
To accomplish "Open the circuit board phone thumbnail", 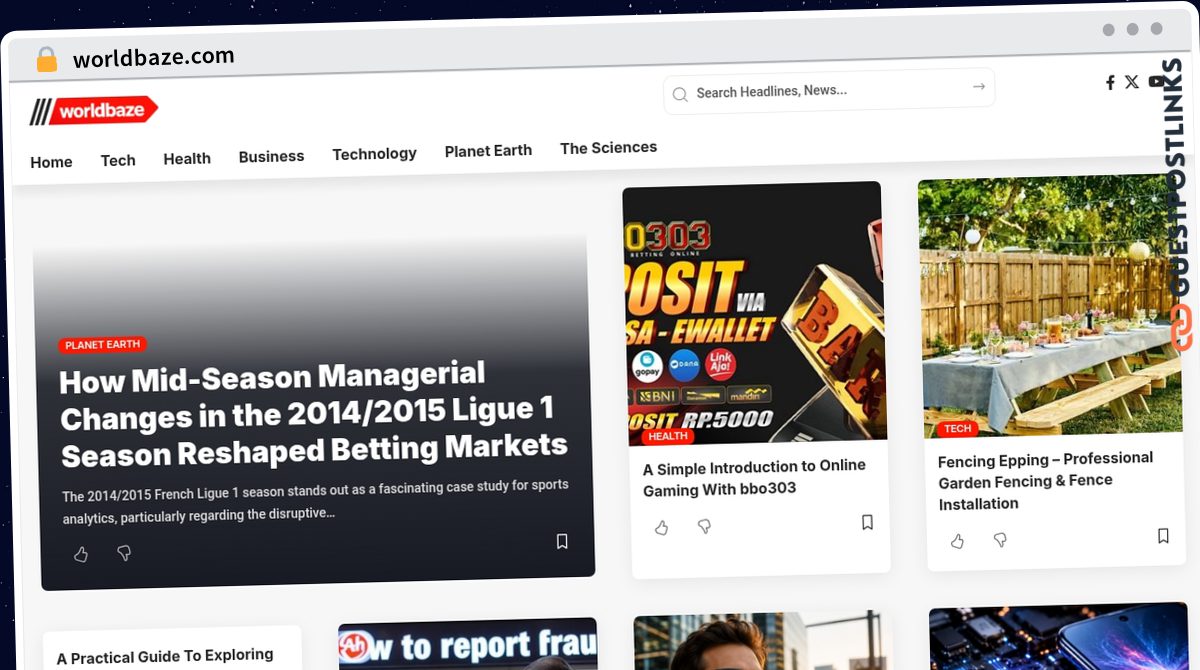I will point(1060,636).
